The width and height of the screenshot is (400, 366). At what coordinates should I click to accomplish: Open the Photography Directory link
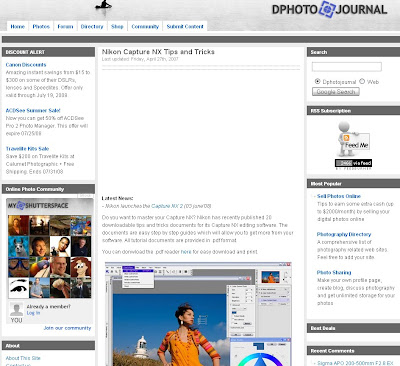click(344, 234)
